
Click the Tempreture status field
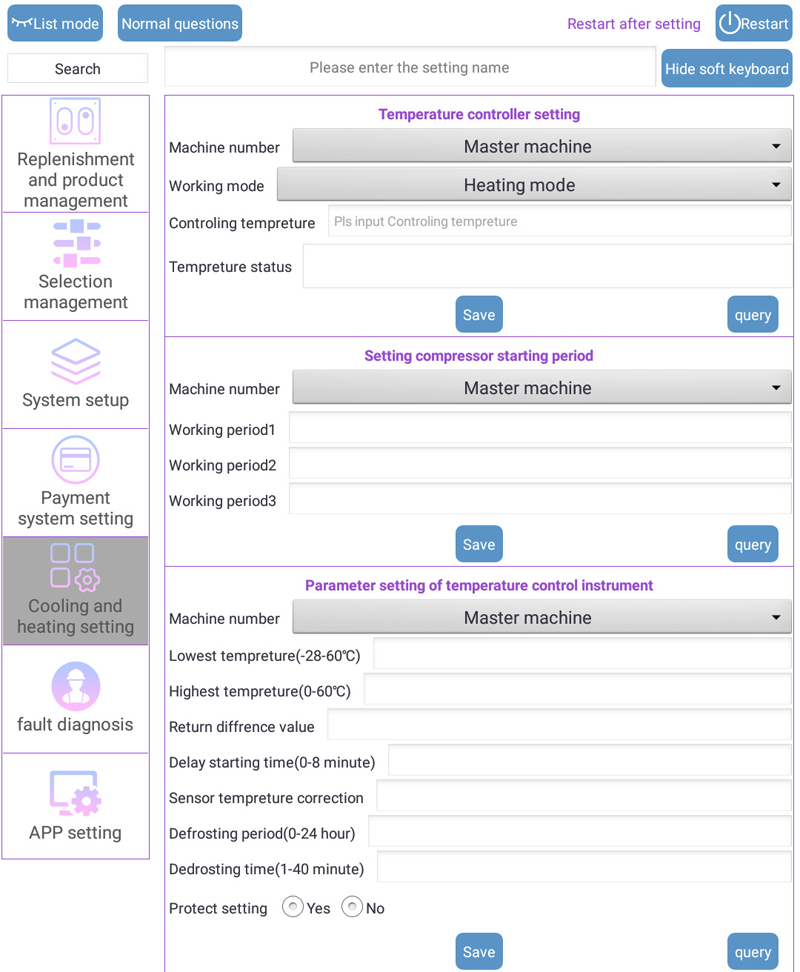[547, 266]
